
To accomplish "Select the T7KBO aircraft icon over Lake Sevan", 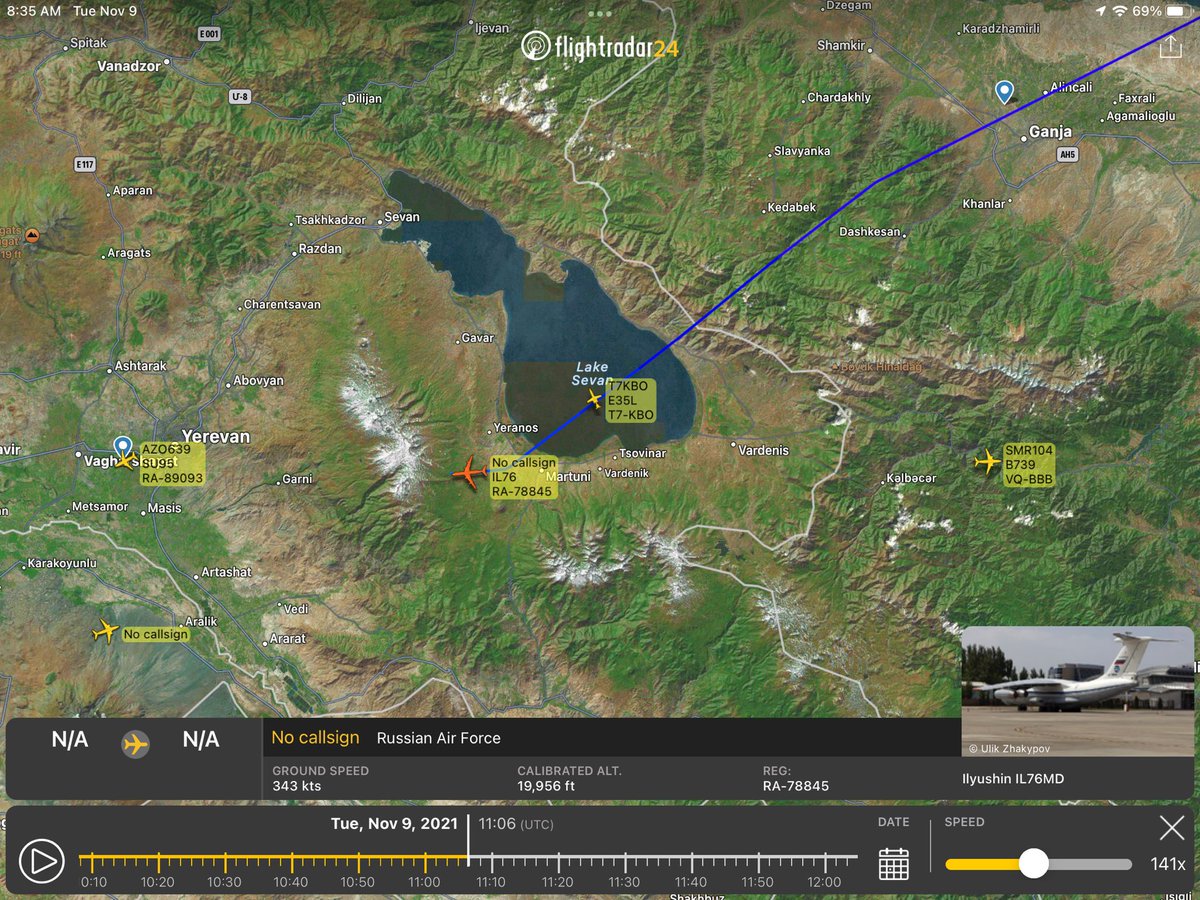I will tap(594, 399).
